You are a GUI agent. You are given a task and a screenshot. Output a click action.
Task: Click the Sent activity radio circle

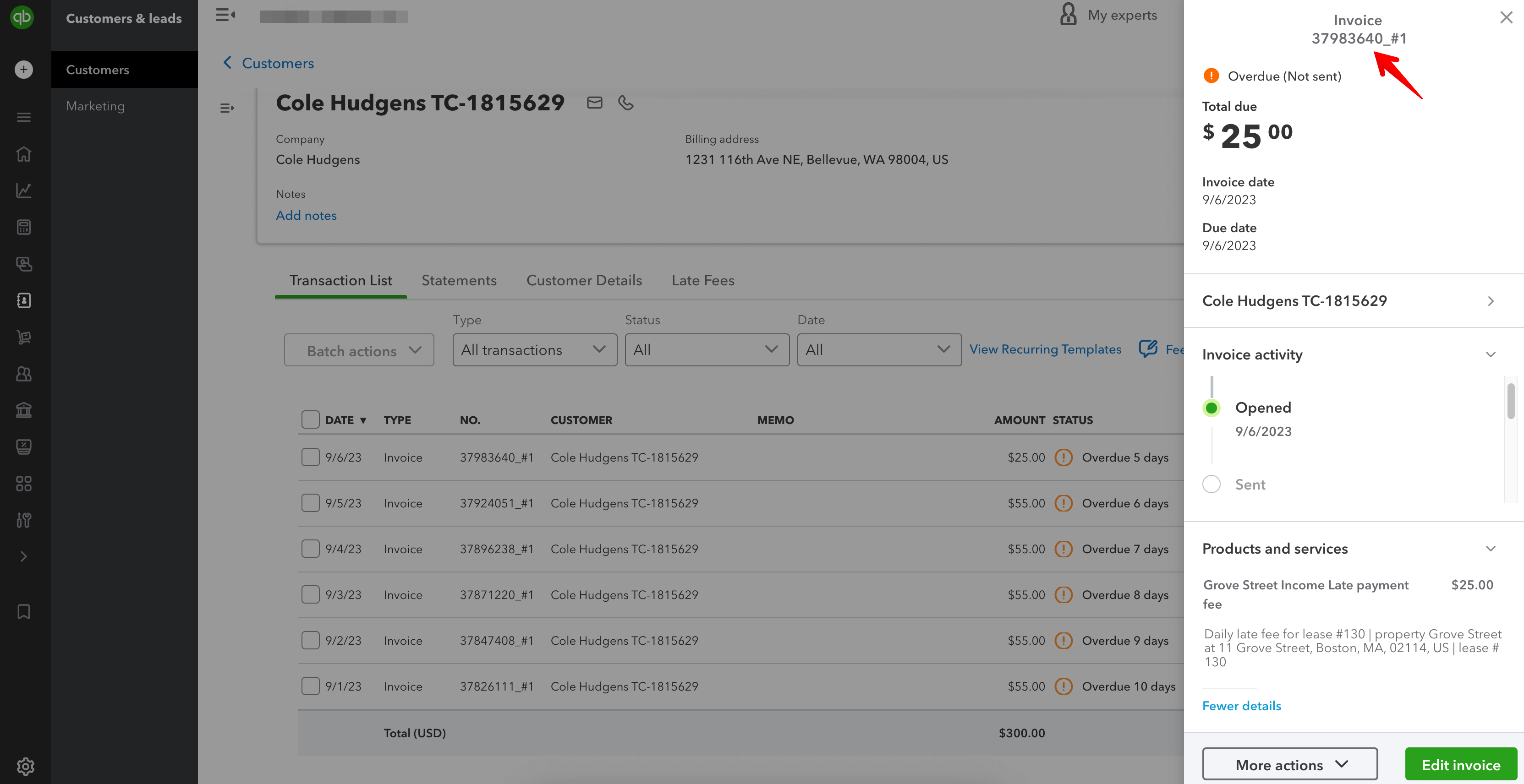[x=1211, y=484]
